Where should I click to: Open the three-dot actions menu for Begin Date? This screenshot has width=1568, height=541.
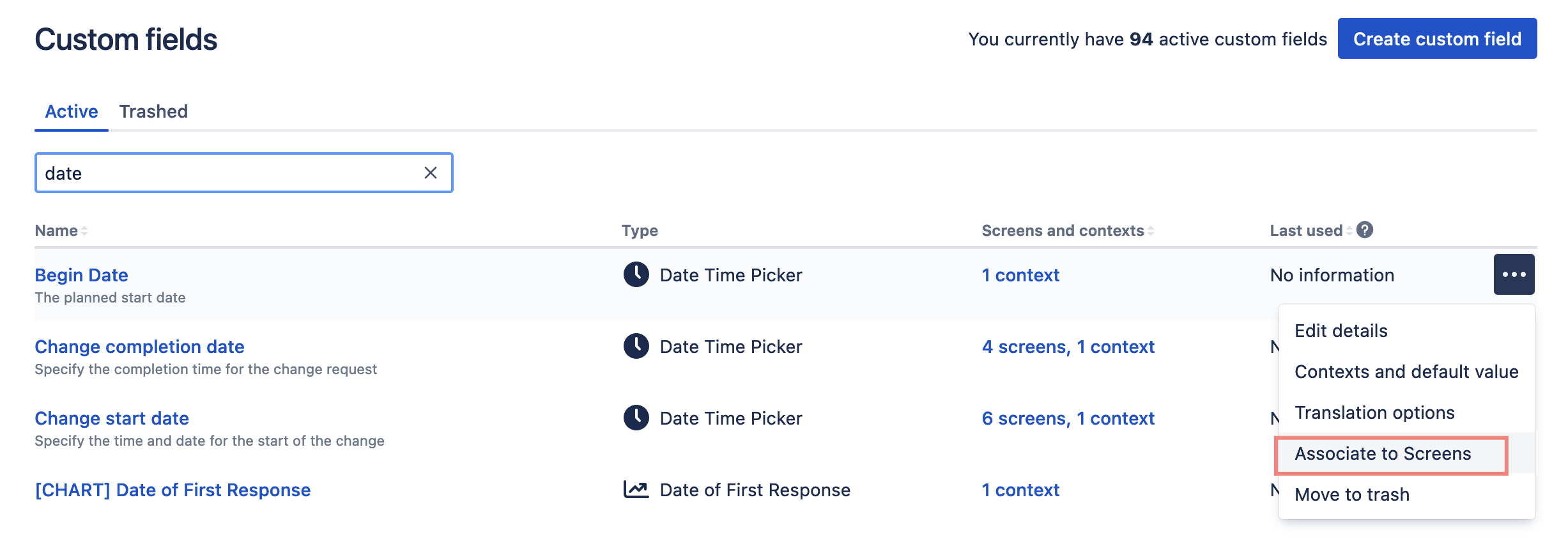(1513, 274)
